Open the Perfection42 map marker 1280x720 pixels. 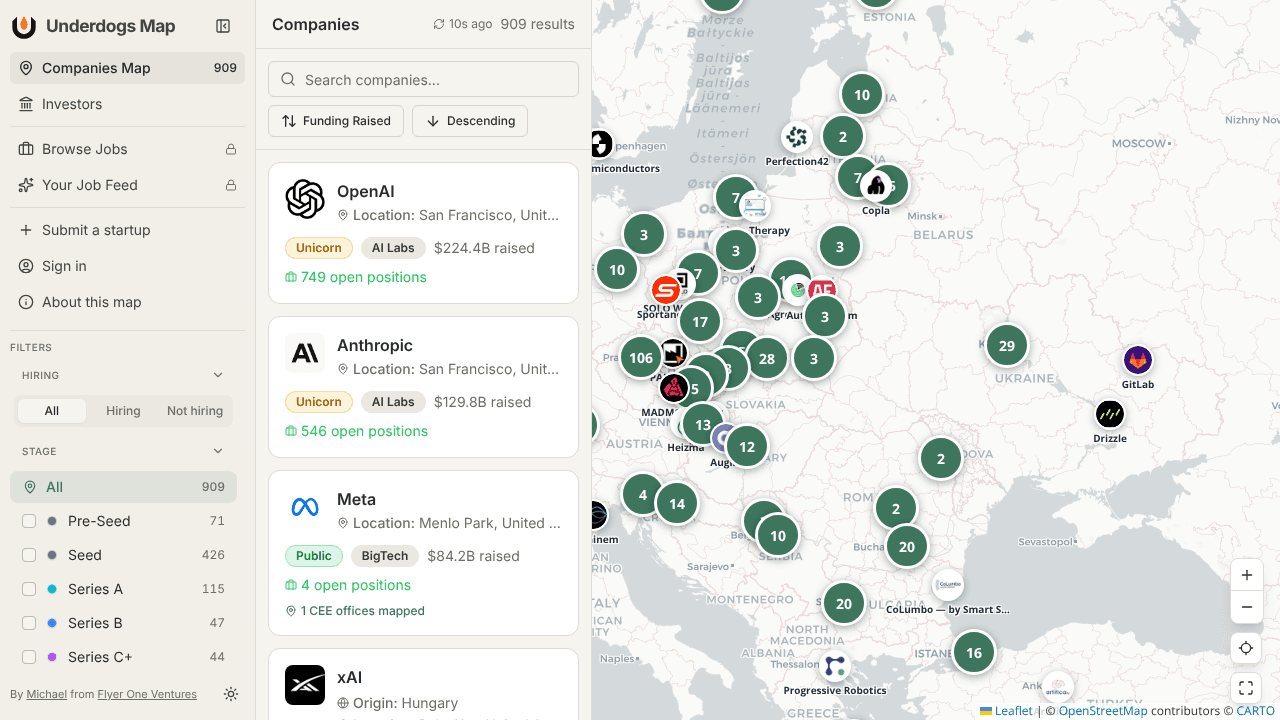coord(797,137)
